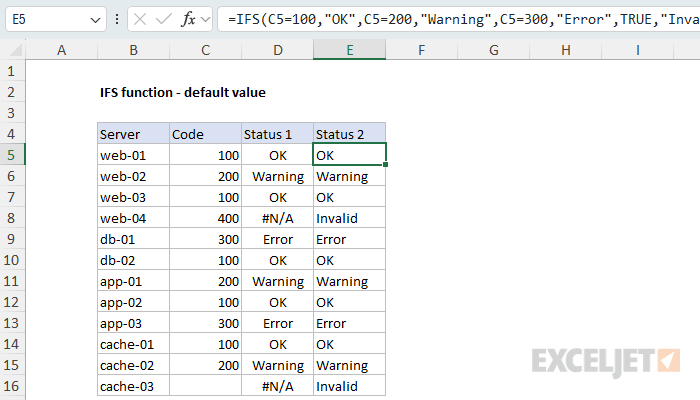The width and height of the screenshot is (700, 400).
Task: Click into the formula bar IFS formula
Action: click(458, 19)
